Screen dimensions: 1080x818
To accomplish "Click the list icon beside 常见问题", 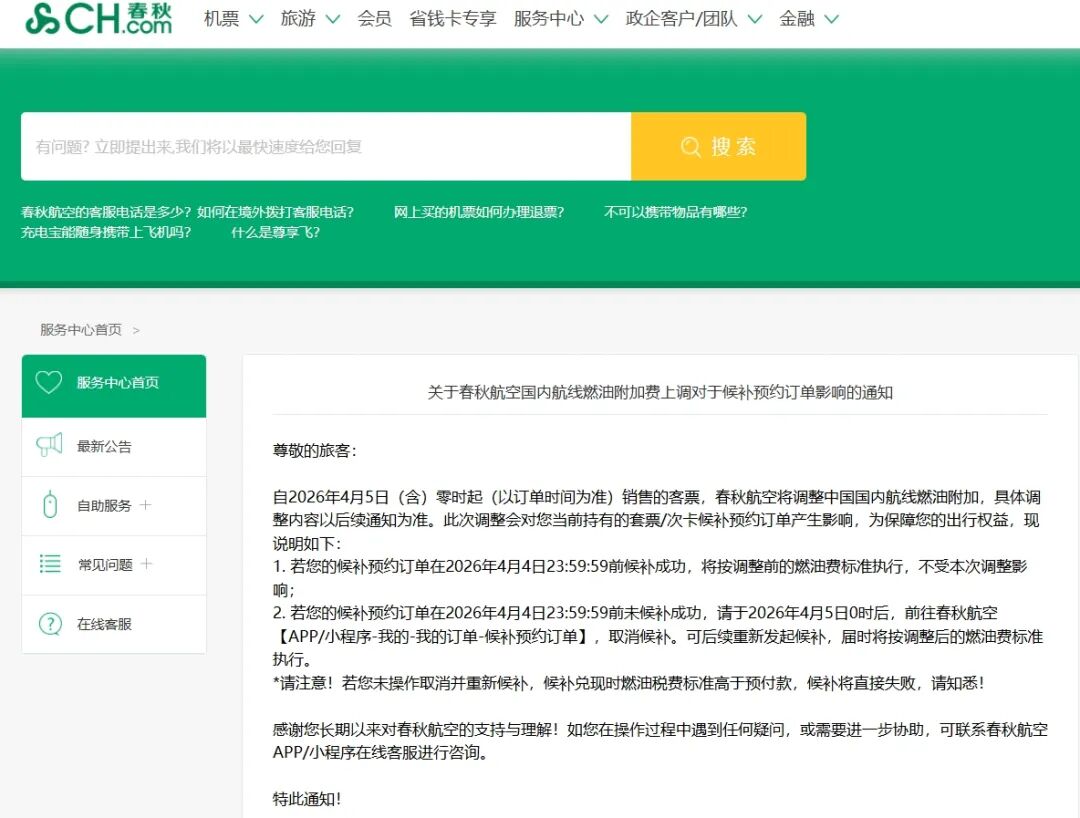I will 50,564.
